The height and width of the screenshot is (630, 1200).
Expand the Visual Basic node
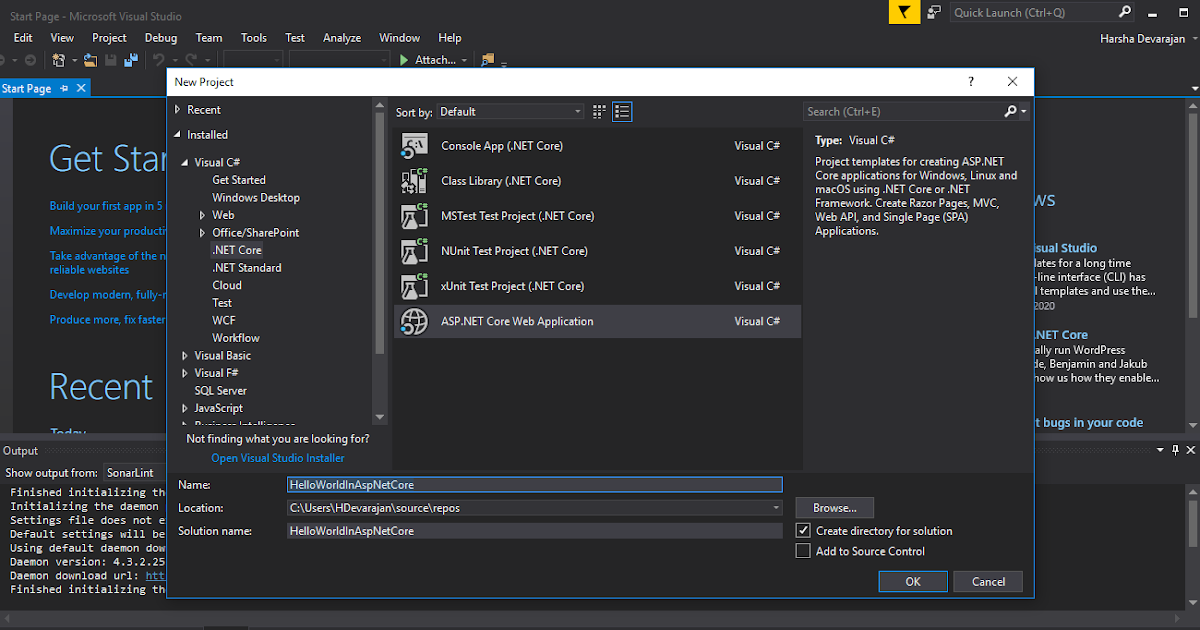[x=184, y=355]
